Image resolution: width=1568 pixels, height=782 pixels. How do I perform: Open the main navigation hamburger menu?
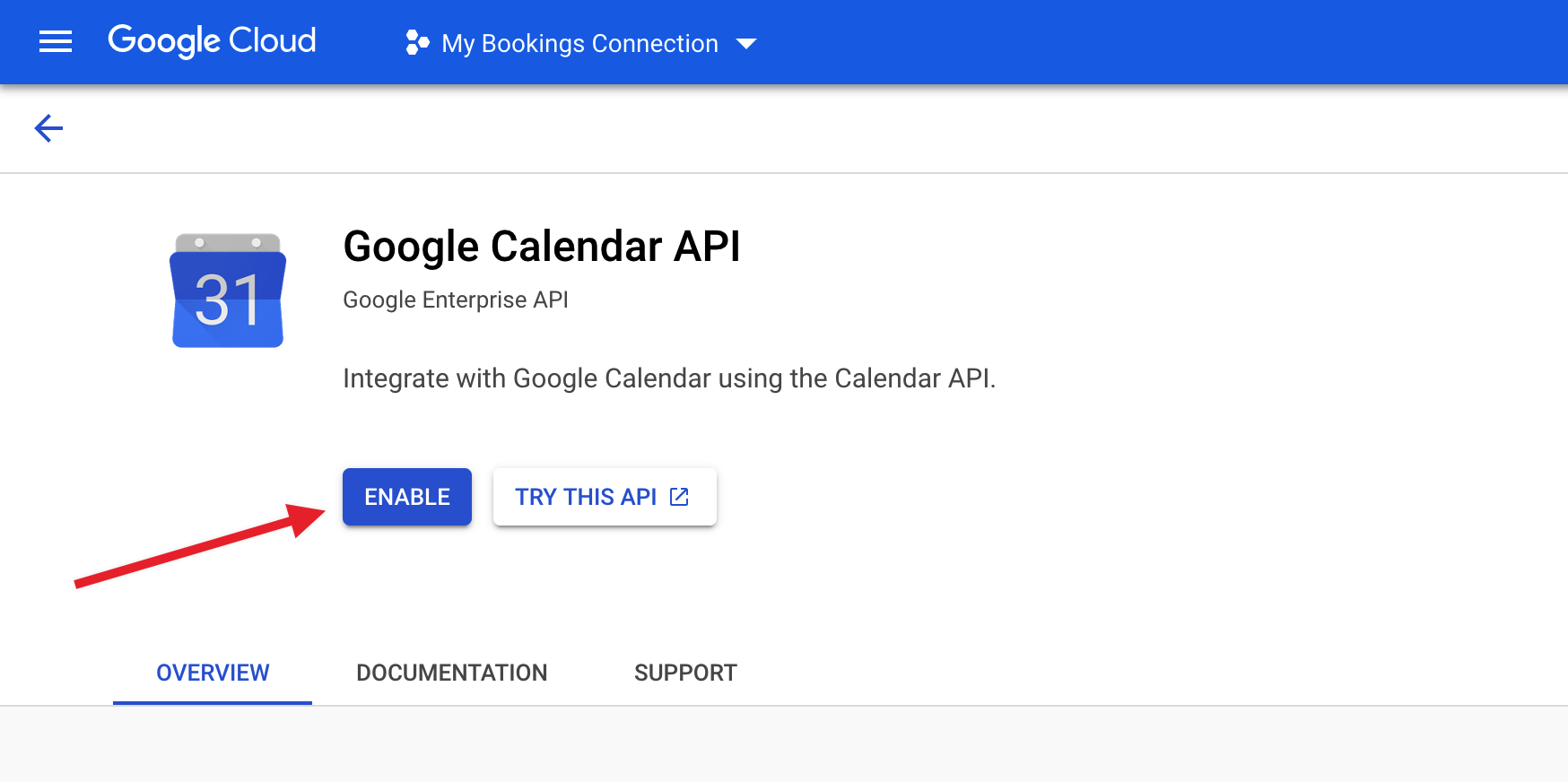(56, 42)
